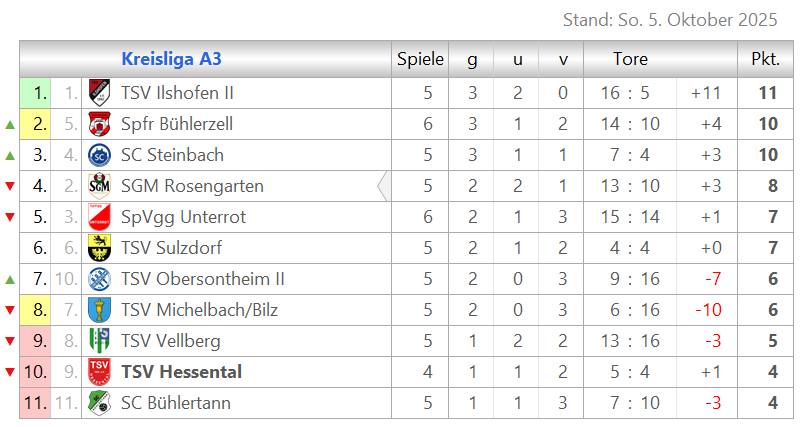Click the TSV Sulzdorf club crest
The width and height of the screenshot is (803, 427).
point(99,248)
